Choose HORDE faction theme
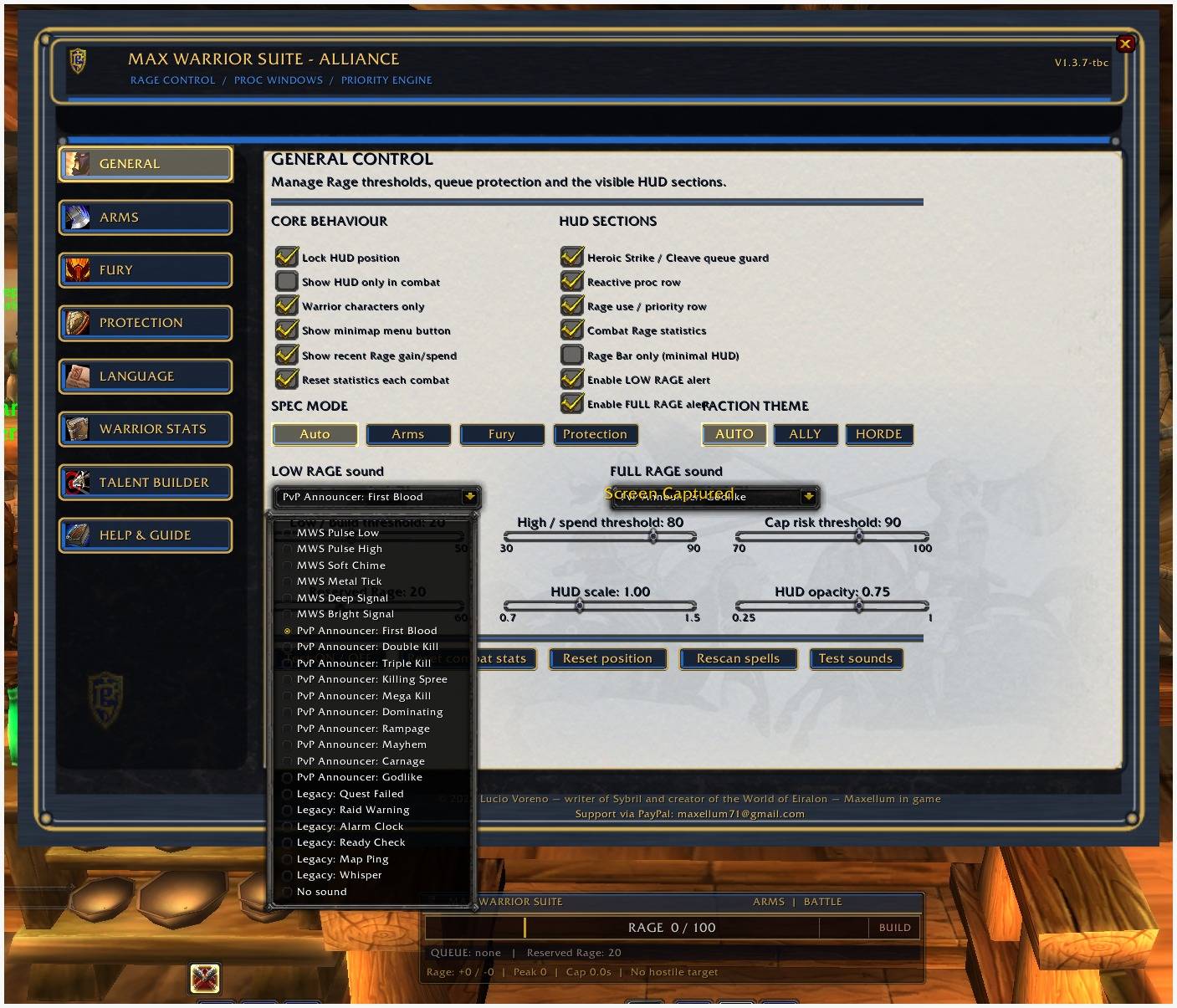Image resolution: width=1177 pixels, height=1008 pixels. tap(879, 434)
